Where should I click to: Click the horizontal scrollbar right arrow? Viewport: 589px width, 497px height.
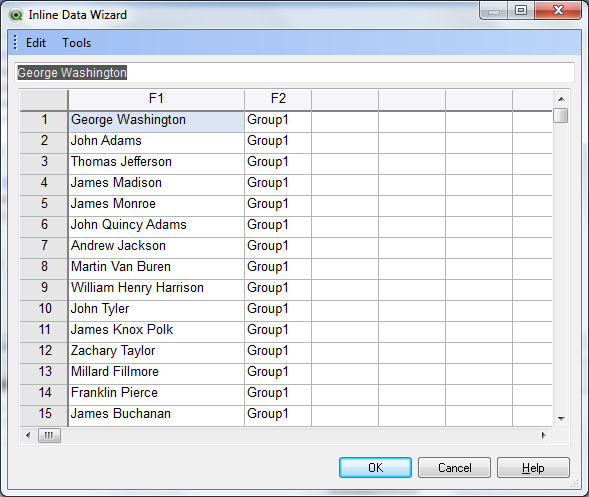pyautogui.click(x=543, y=435)
